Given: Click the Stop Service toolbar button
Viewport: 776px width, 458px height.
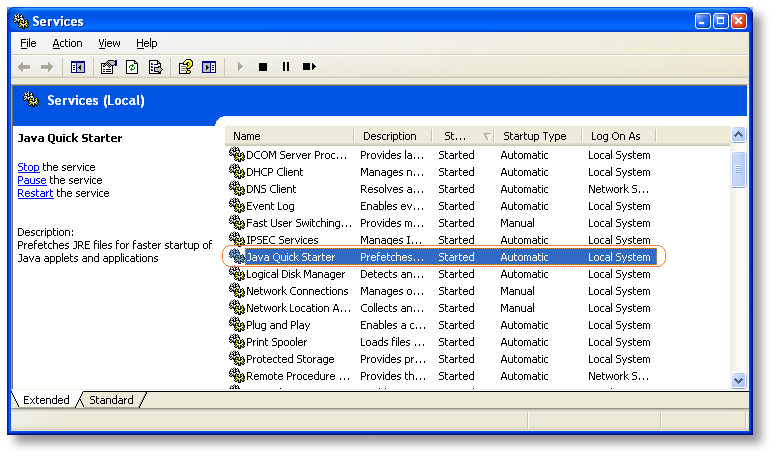Looking at the screenshot, I should (x=263, y=67).
